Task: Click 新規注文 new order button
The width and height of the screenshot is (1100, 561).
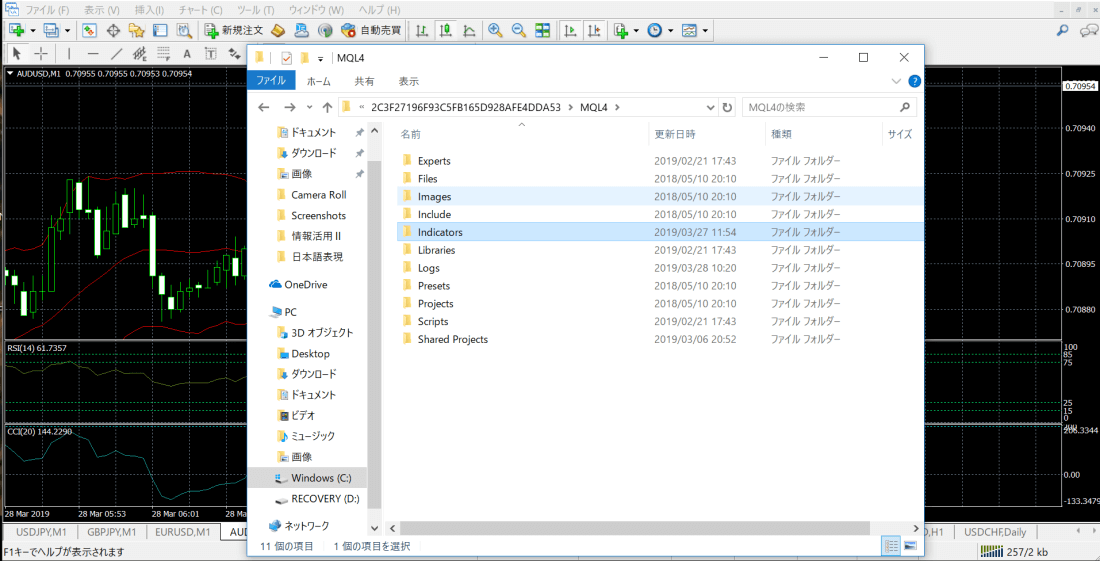Action: [x=234, y=30]
